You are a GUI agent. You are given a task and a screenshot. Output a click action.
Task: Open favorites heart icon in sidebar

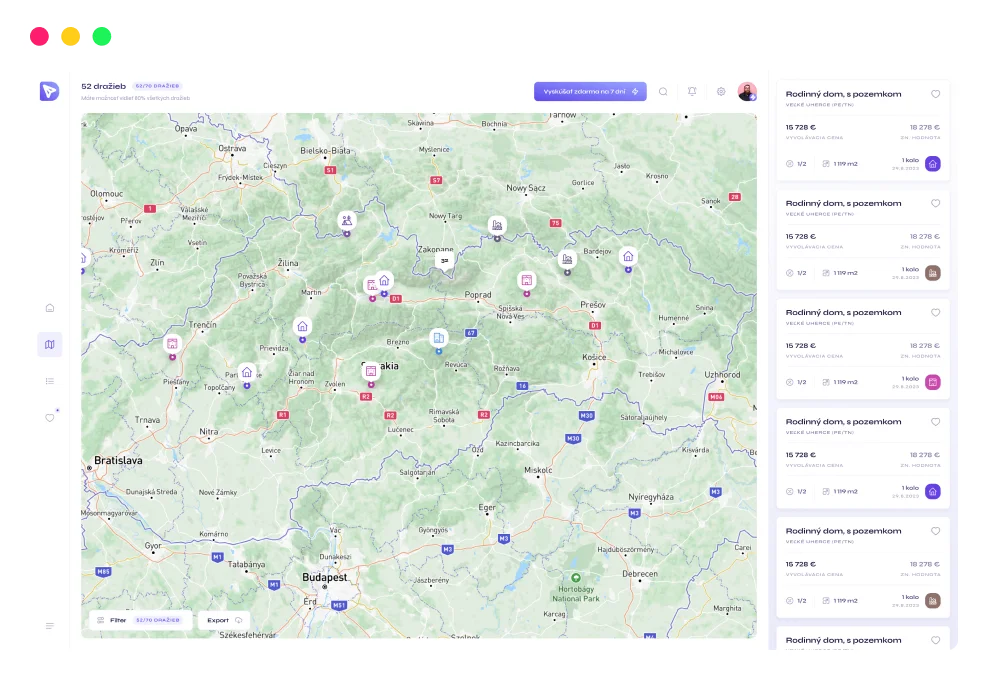click(50, 418)
